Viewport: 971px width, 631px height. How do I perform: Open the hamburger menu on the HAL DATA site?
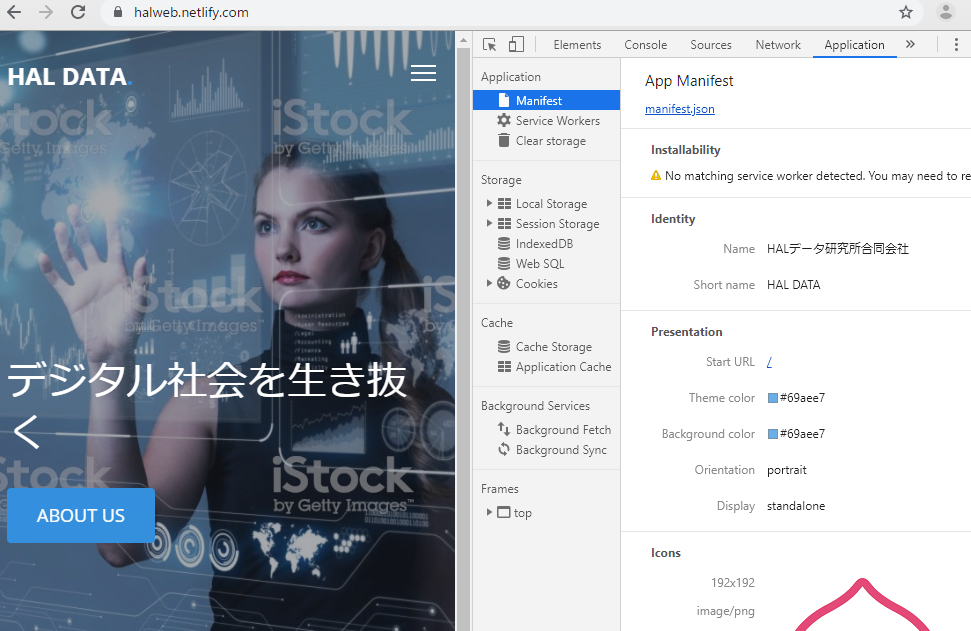(x=424, y=73)
